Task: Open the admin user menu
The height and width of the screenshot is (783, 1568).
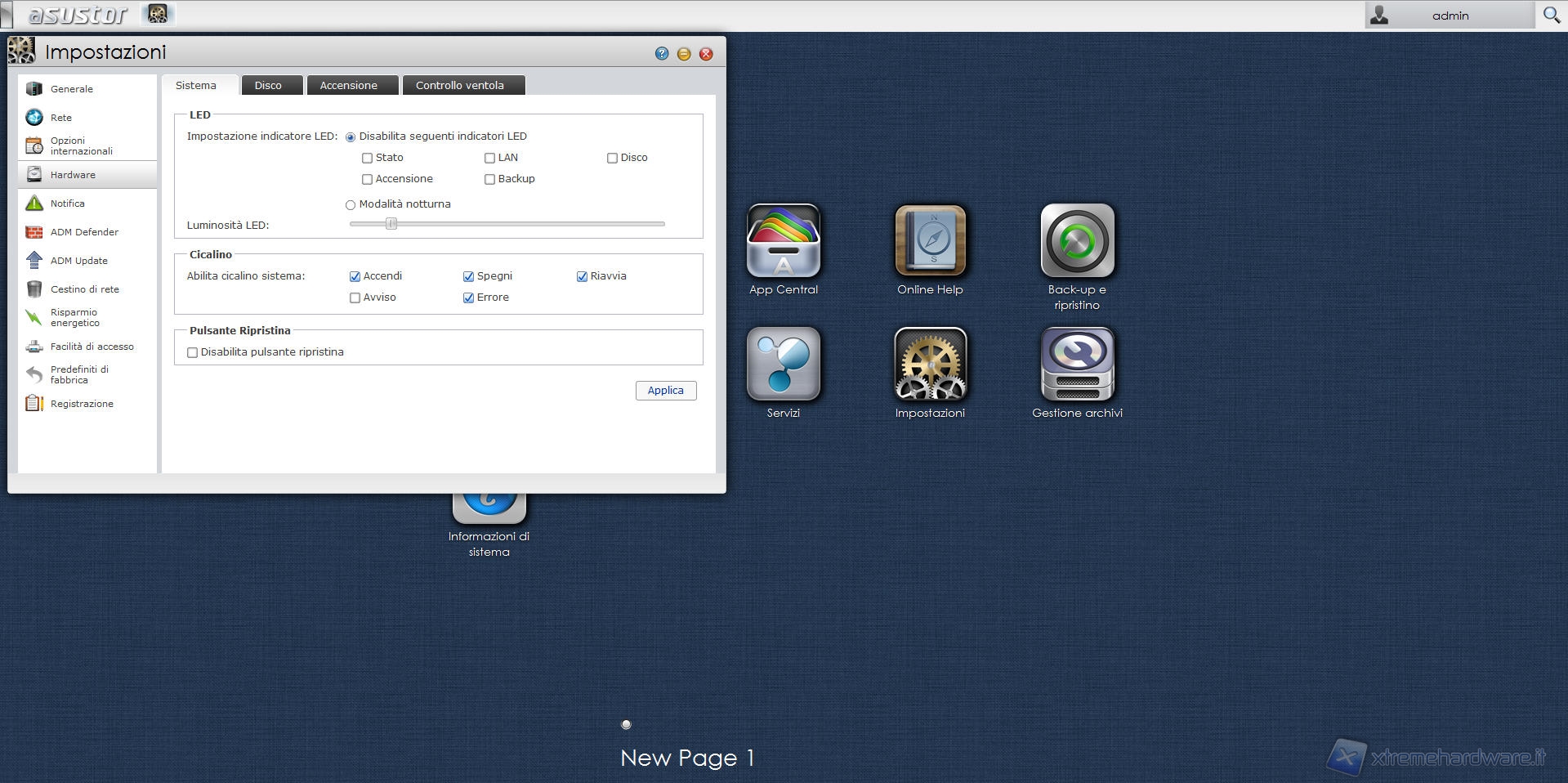Action: [1449, 16]
